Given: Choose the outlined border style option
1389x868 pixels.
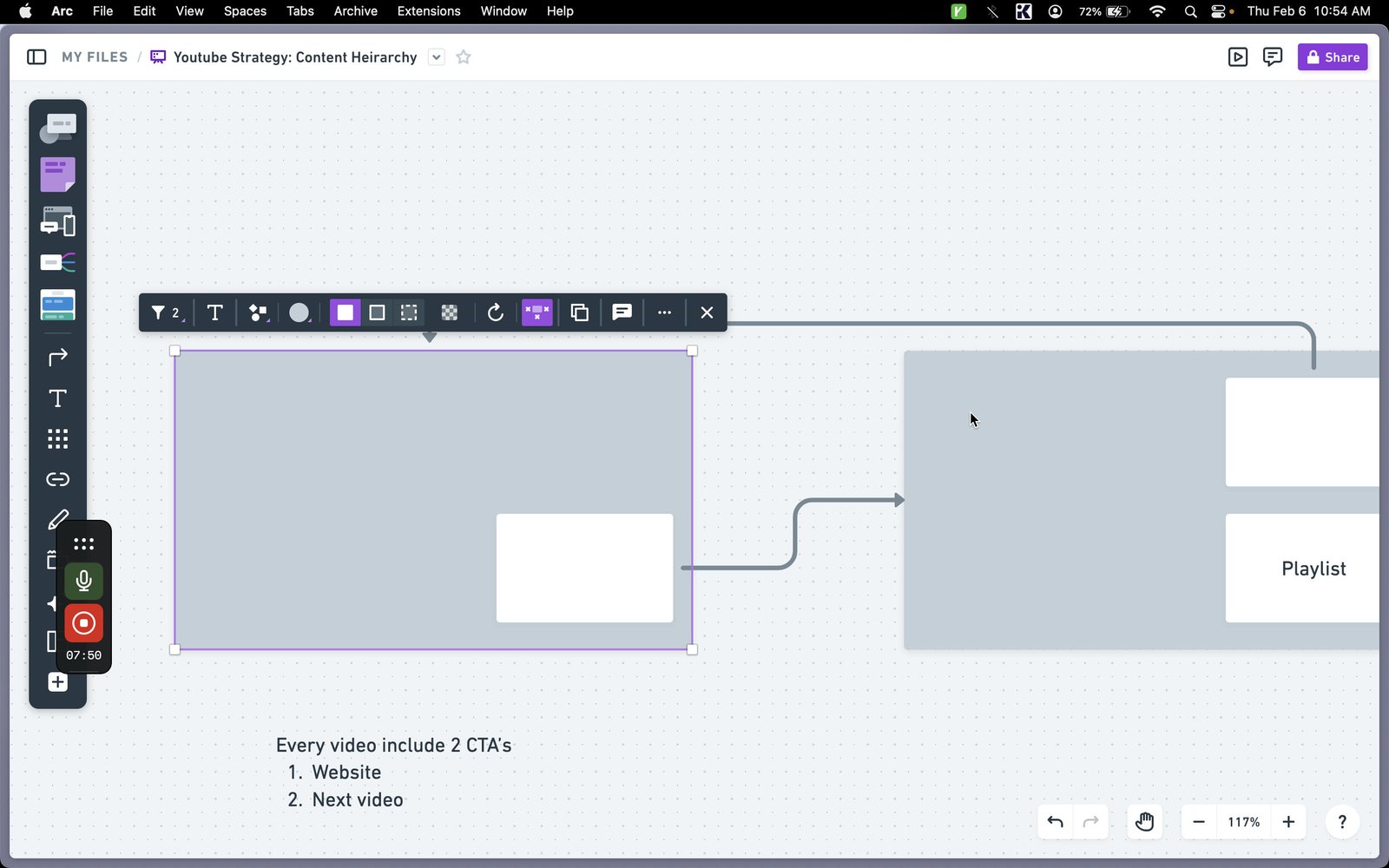Looking at the screenshot, I should tap(377, 312).
